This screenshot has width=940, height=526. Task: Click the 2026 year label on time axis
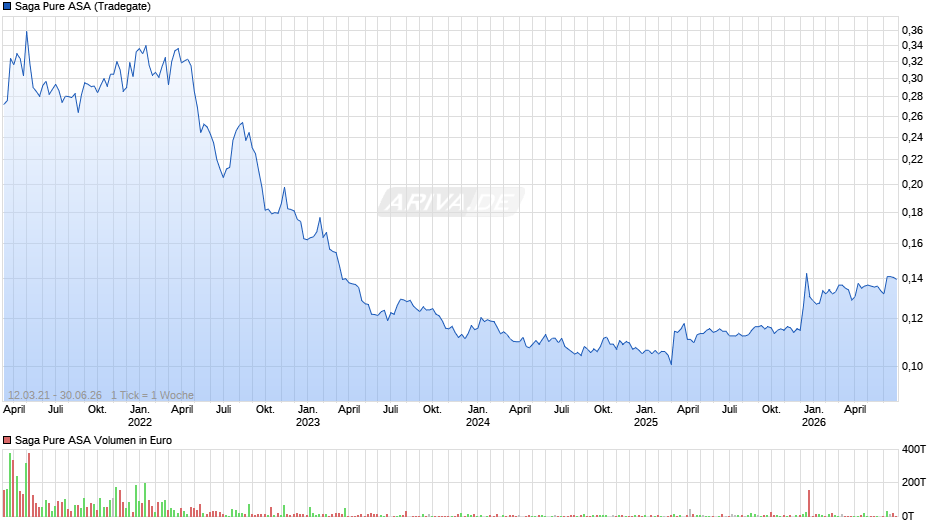click(x=814, y=422)
